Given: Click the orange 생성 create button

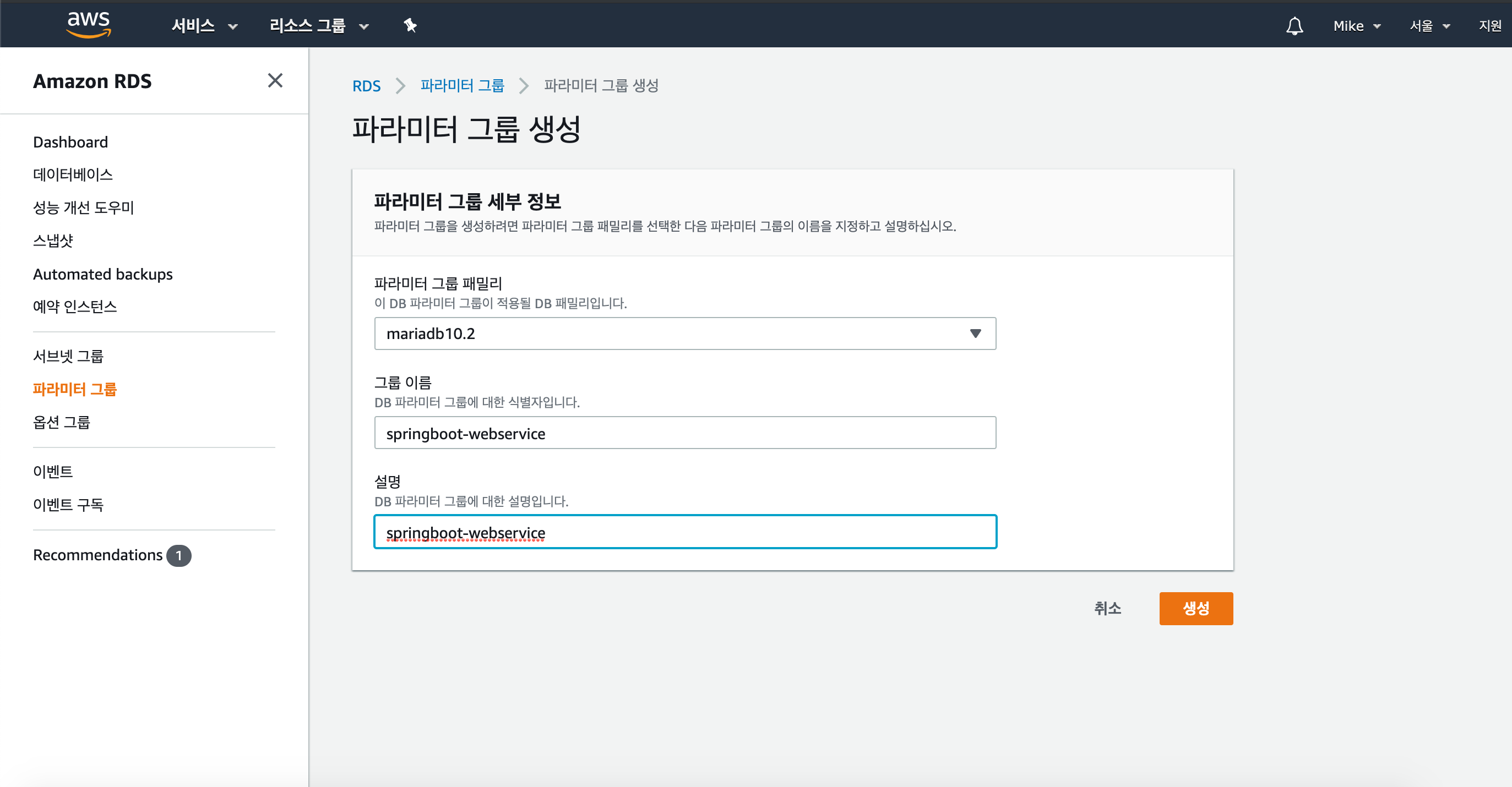Looking at the screenshot, I should click(x=1195, y=608).
